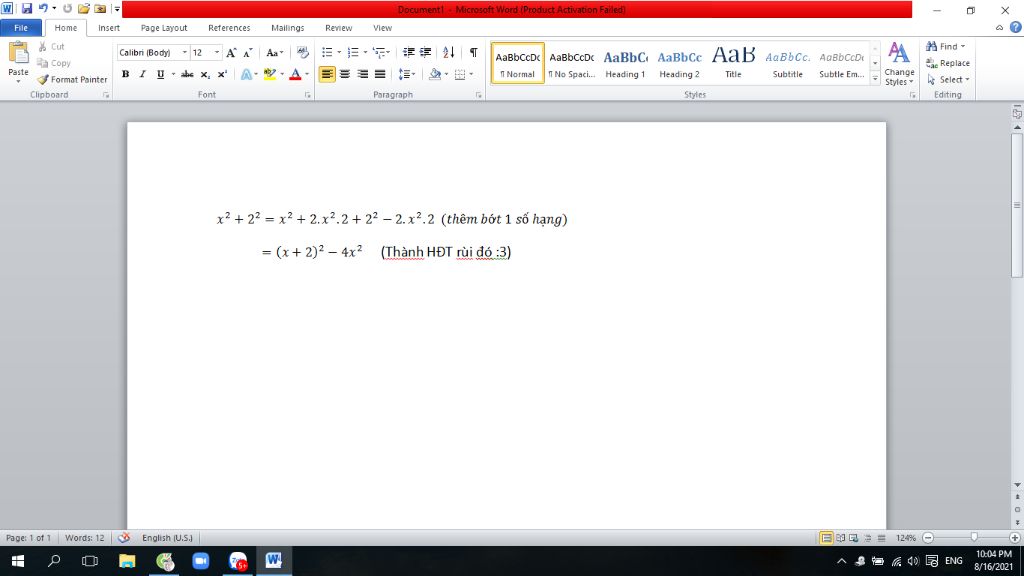The width and height of the screenshot is (1024, 576).
Task: Toggle Bold formatting
Action: point(125,74)
